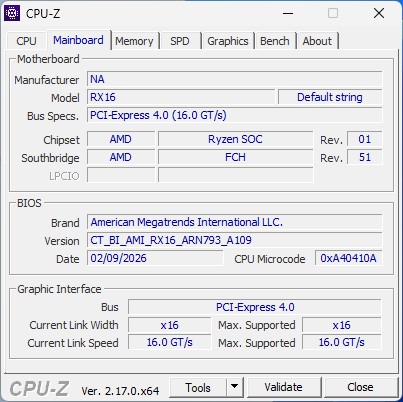
Task: Open the About tab
Action: click(317, 41)
